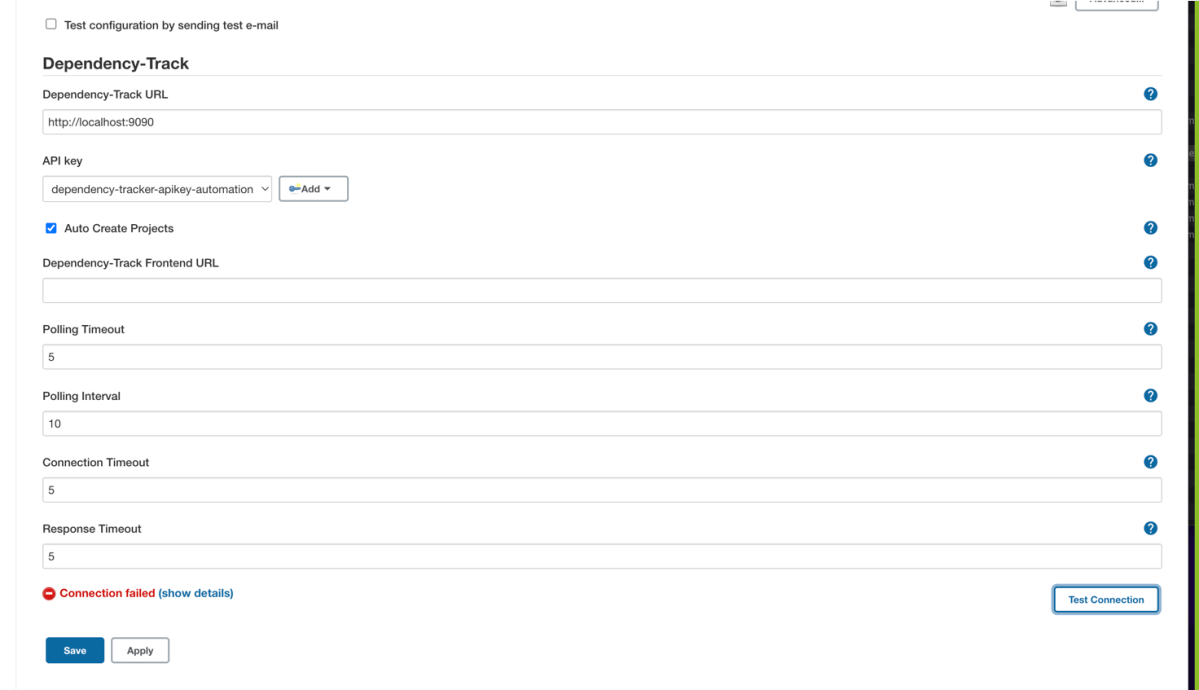Click the Connection failed message text

[x=107, y=594]
